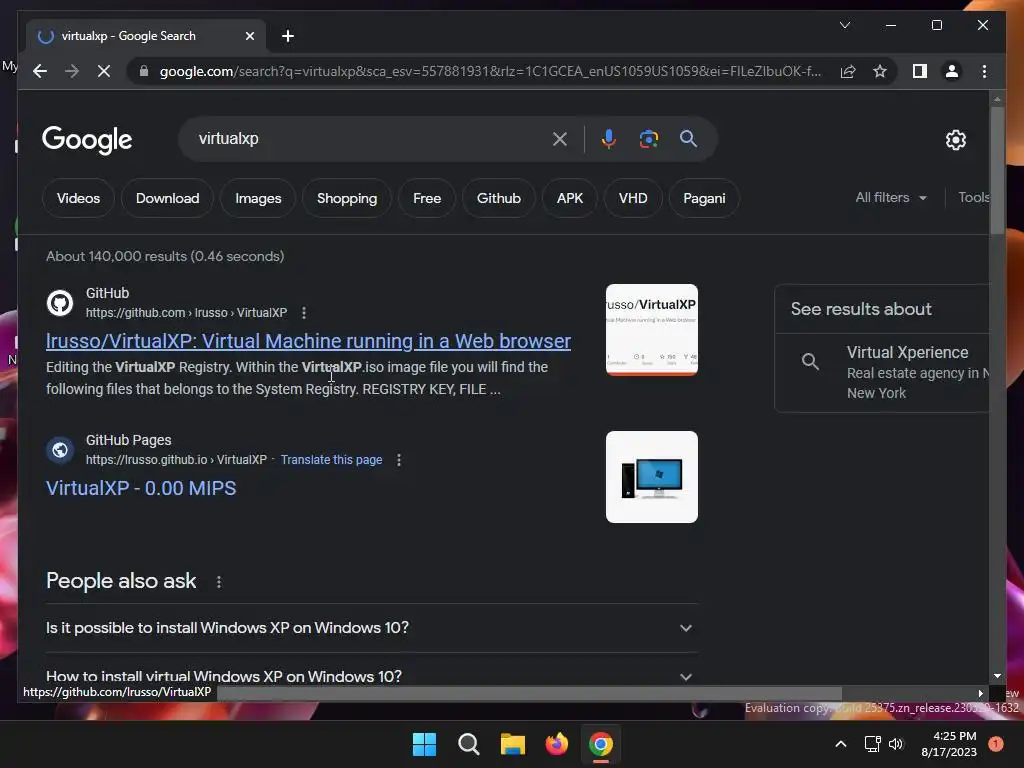Select the Images filter chip
This screenshot has width=1024, height=768.
pyautogui.click(x=258, y=198)
